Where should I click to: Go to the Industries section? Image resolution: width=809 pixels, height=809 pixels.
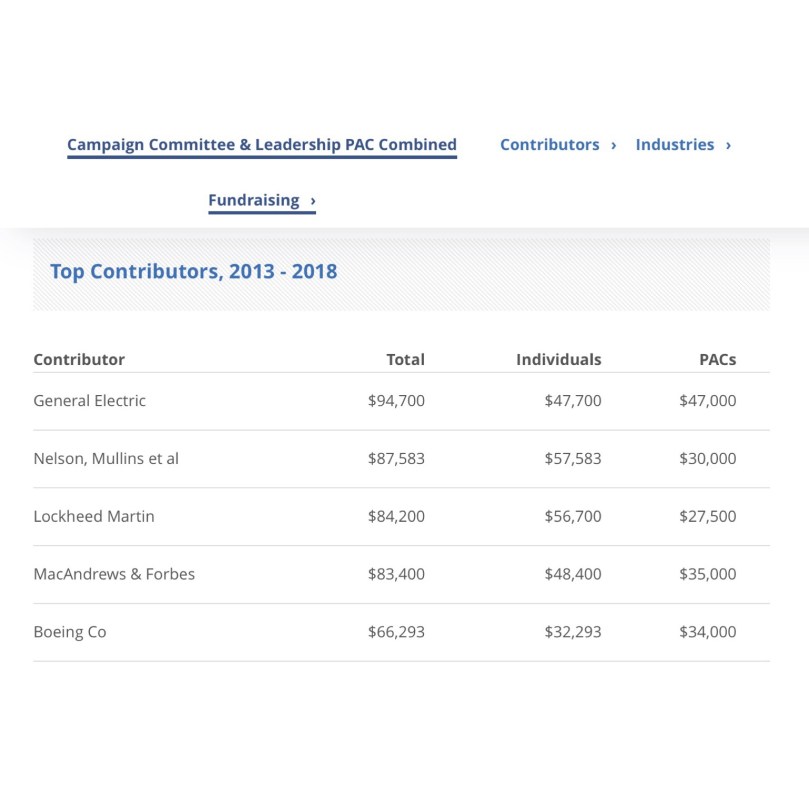pos(675,145)
